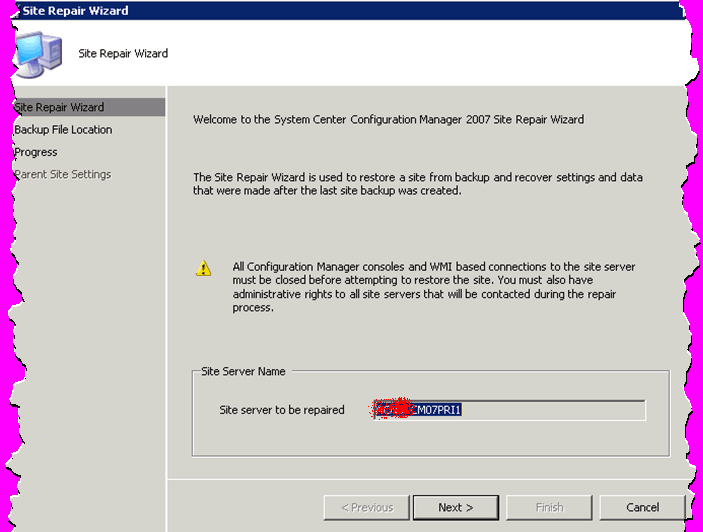This screenshot has height=532, width=703.
Task: Click the Cancel button
Action: [x=642, y=507]
